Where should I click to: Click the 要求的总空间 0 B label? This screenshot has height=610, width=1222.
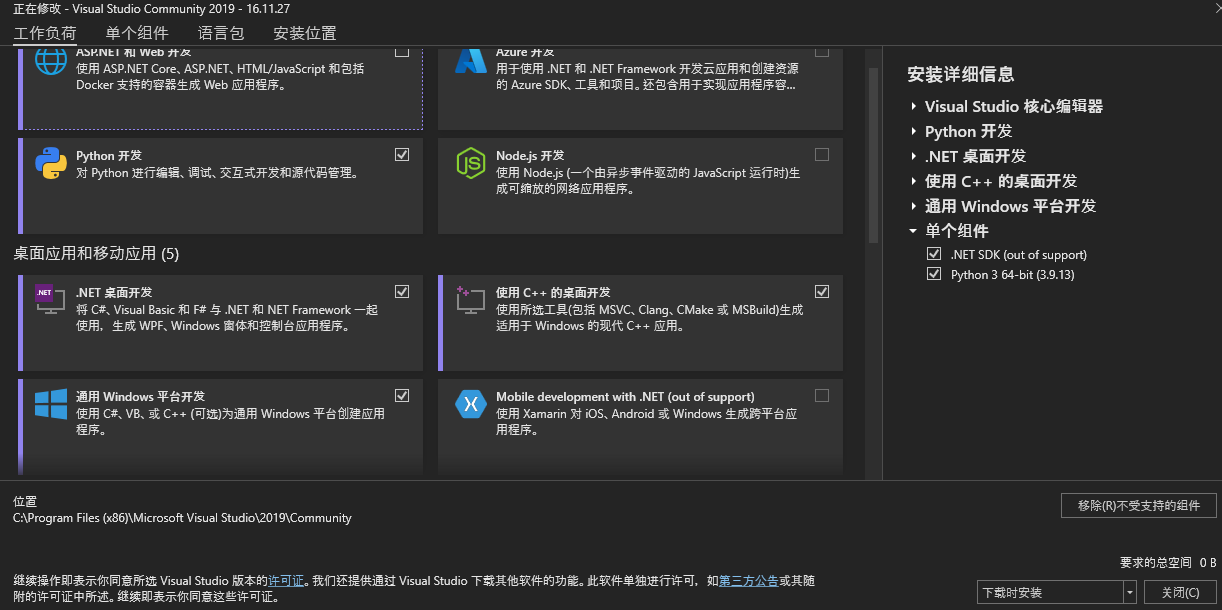click(1168, 563)
